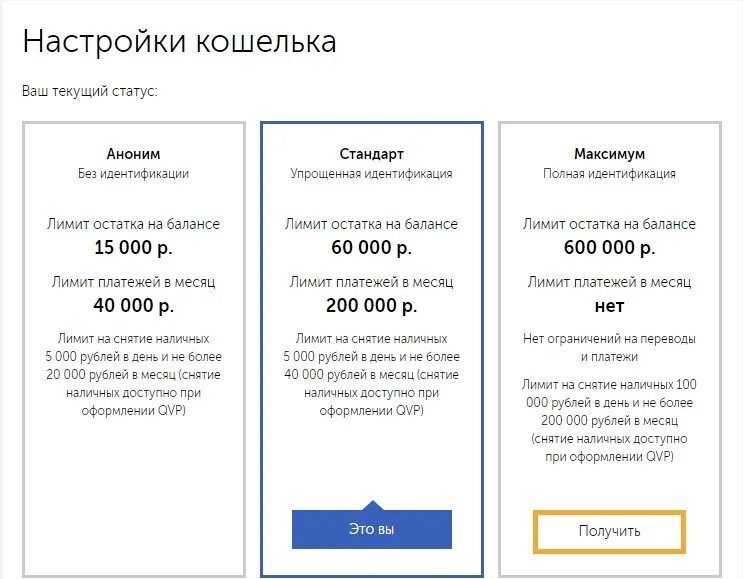Click cash withdrawal text in Стандарт card
Screen dimensions: 743x579
[372, 374]
